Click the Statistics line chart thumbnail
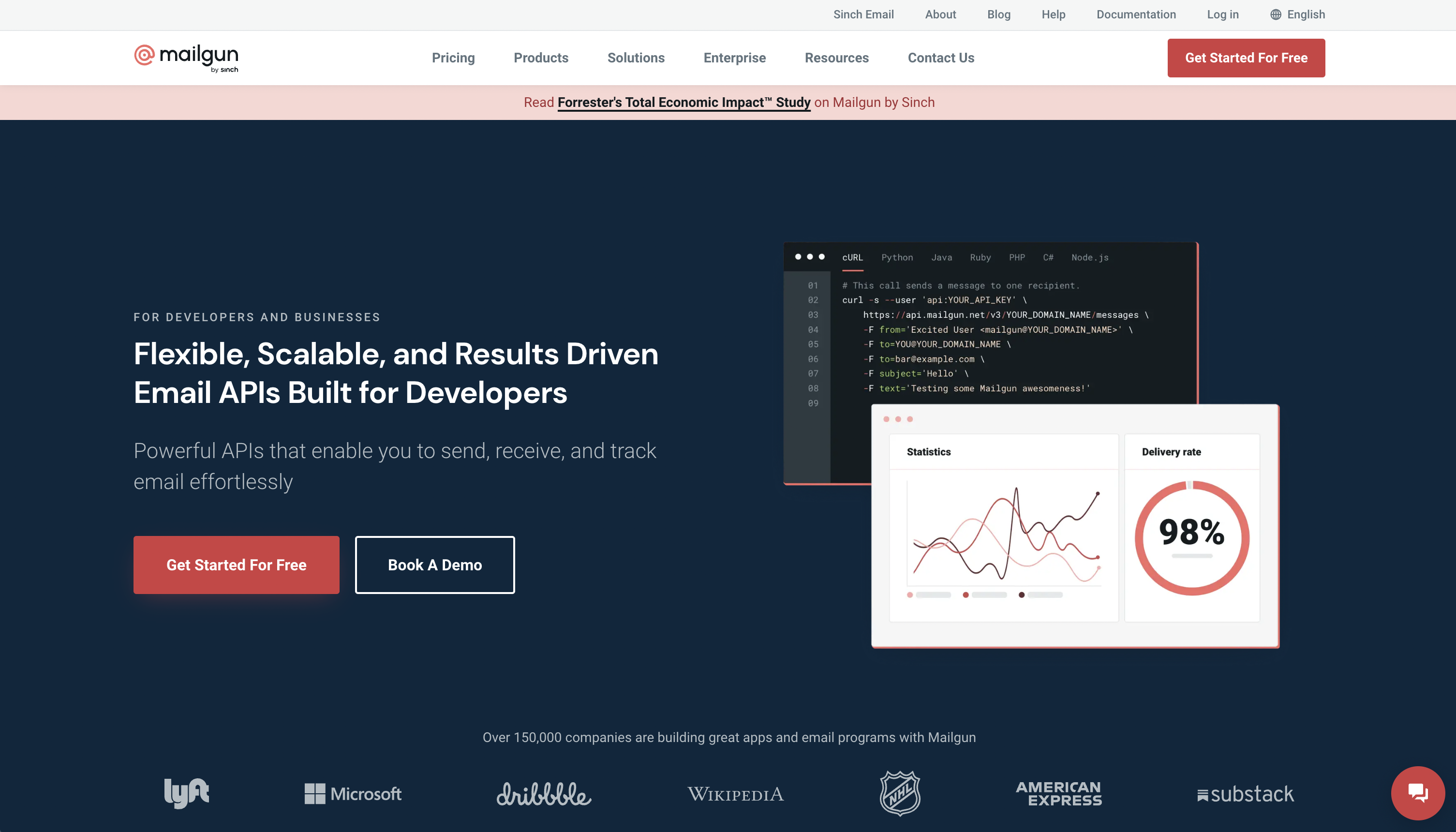The height and width of the screenshot is (832, 1456). [x=1005, y=535]
